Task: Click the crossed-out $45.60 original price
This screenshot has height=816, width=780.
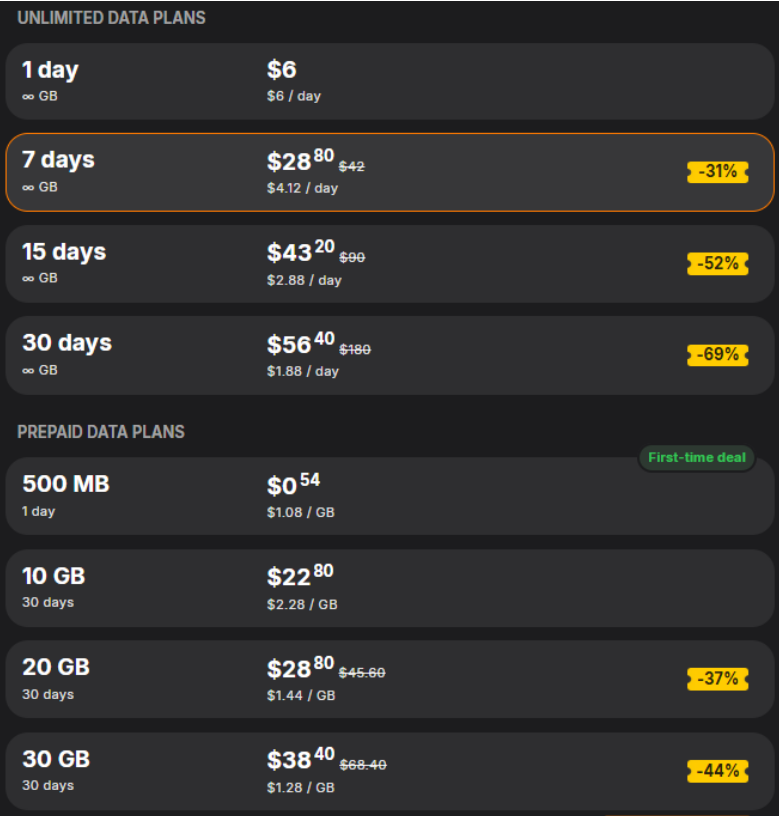Action: tap(362, 673)
